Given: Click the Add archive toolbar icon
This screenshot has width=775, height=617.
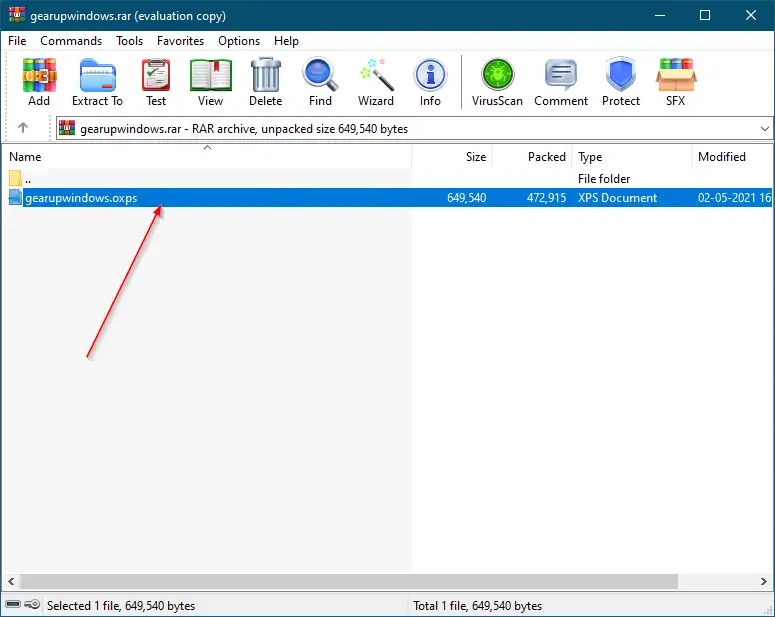Looking at the screenshot, I should click(39, 75).
